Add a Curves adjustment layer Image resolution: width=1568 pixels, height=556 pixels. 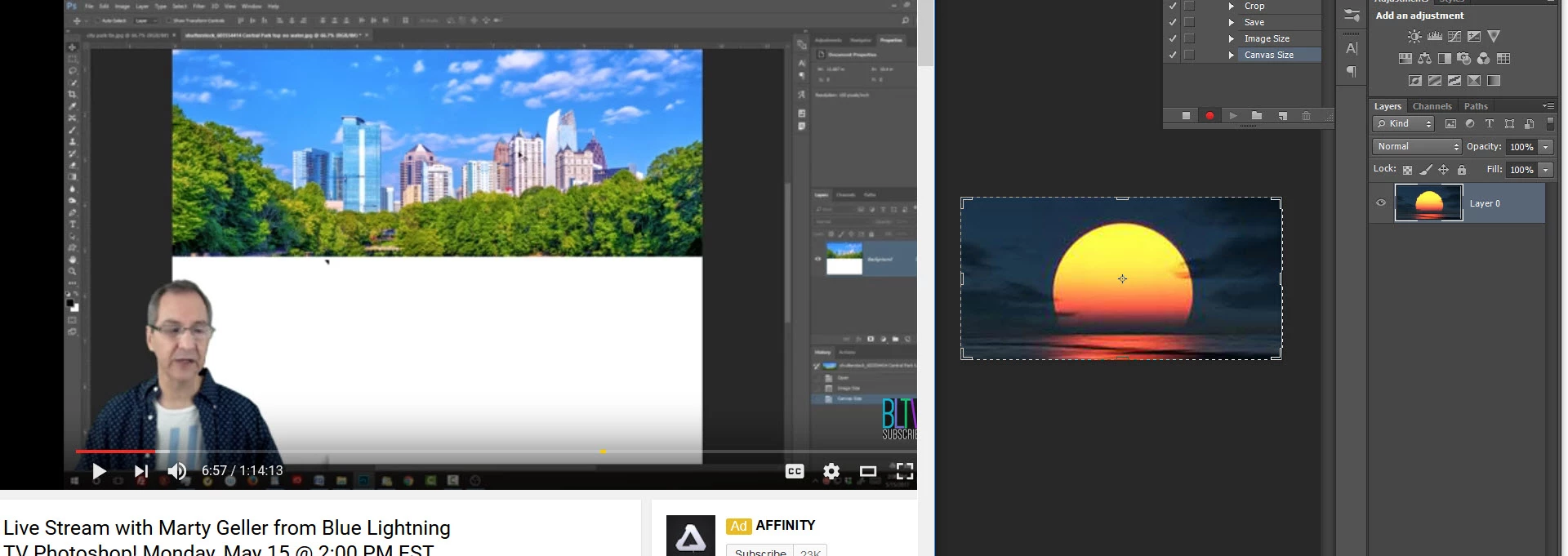coord(1454,37)
